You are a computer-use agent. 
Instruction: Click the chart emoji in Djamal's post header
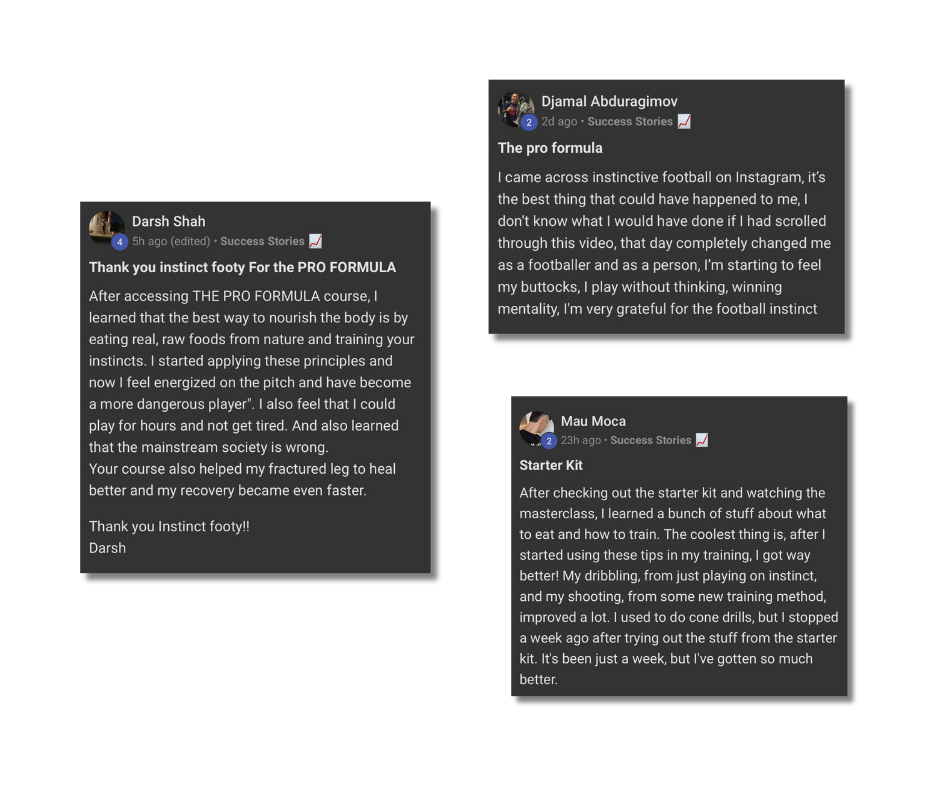click(x=684, y=121)
